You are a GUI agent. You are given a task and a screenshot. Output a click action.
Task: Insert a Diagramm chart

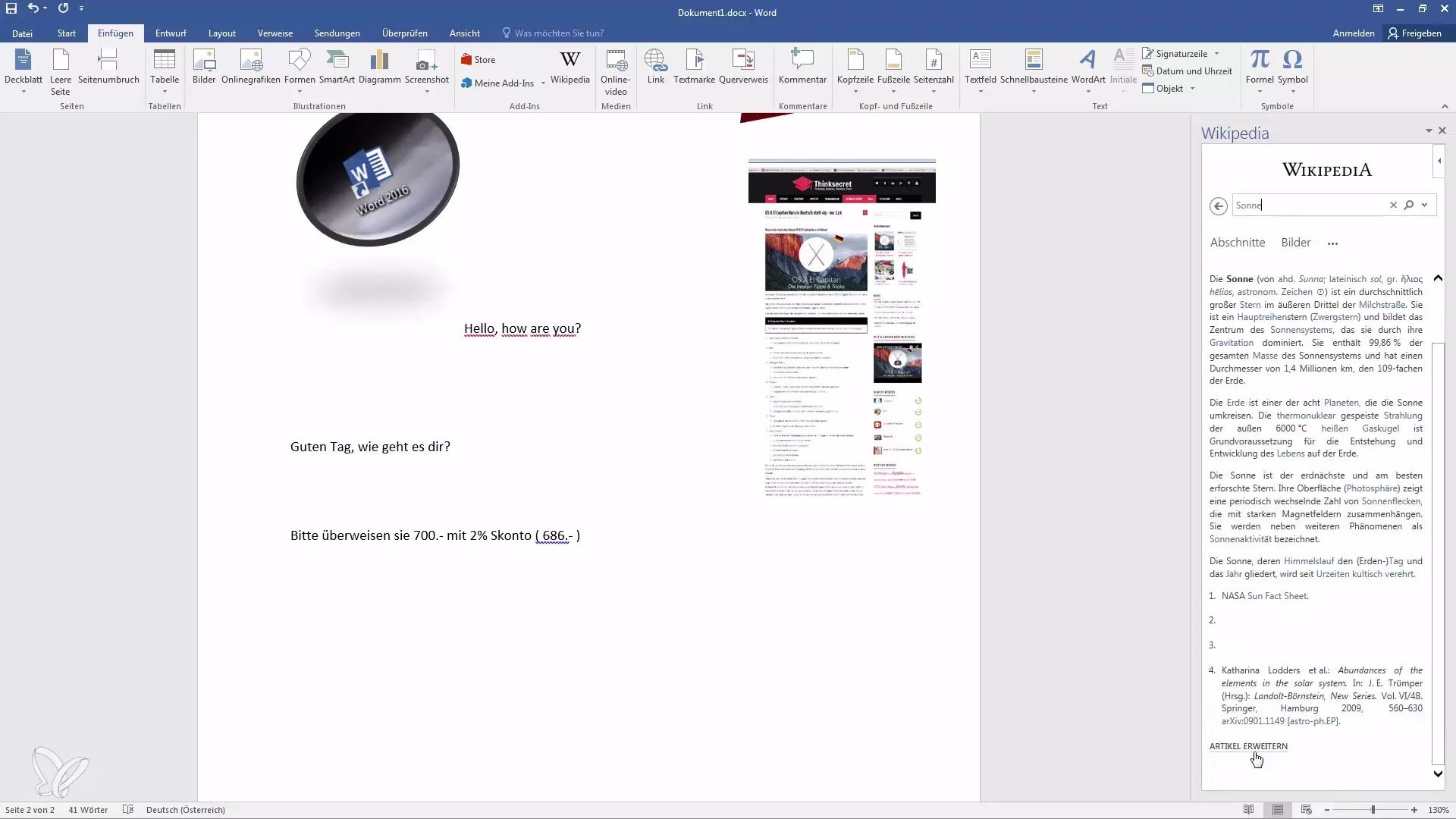pyautogui.click(x=379, y=67)
